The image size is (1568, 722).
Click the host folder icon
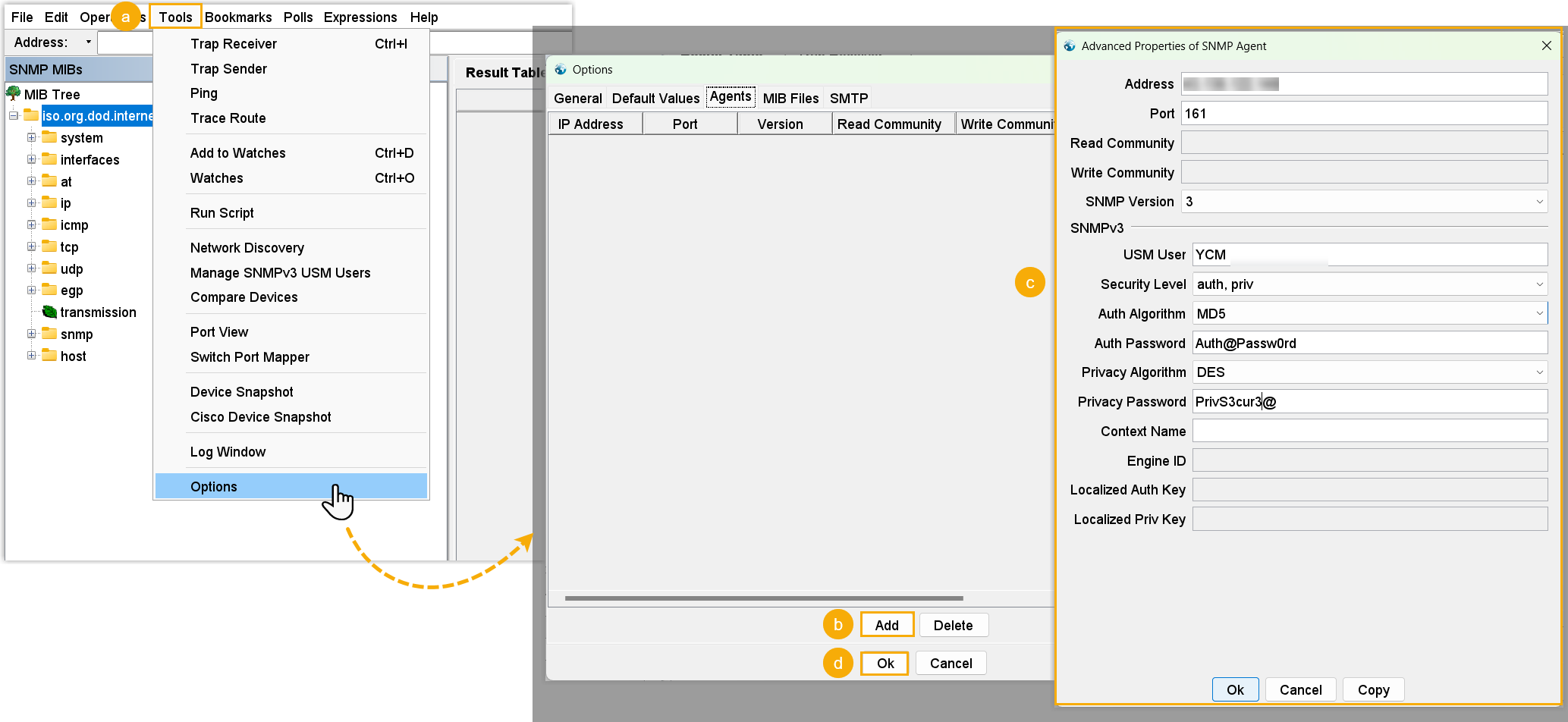click(50, 356)
